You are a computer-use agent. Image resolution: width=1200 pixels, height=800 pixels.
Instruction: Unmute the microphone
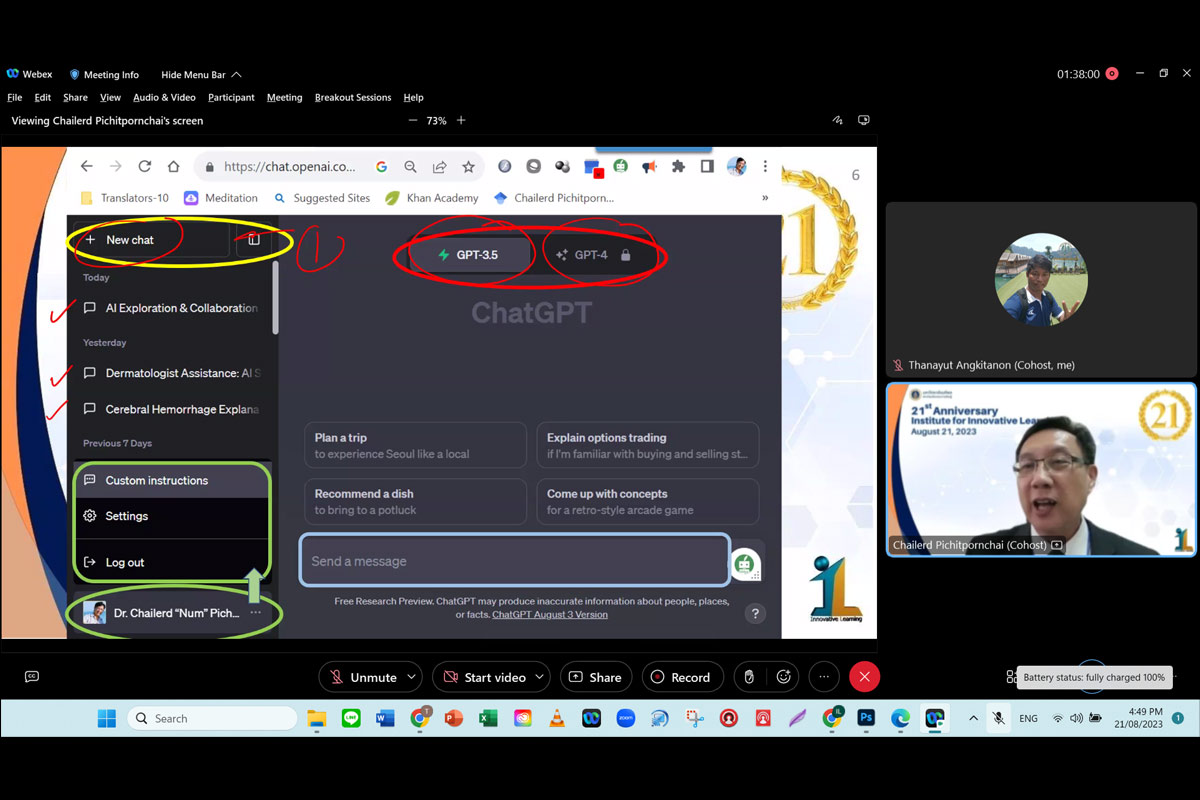[x=362, y=677]
